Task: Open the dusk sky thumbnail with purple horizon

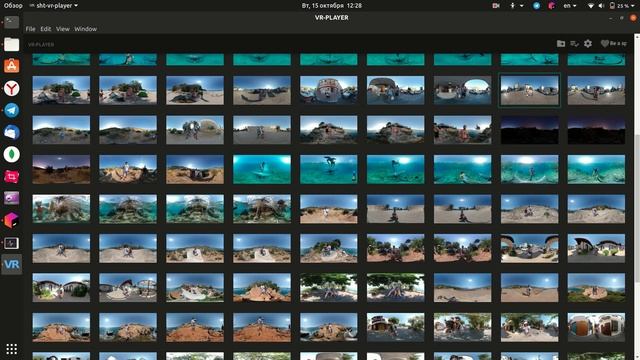Action: click(61, 169)
